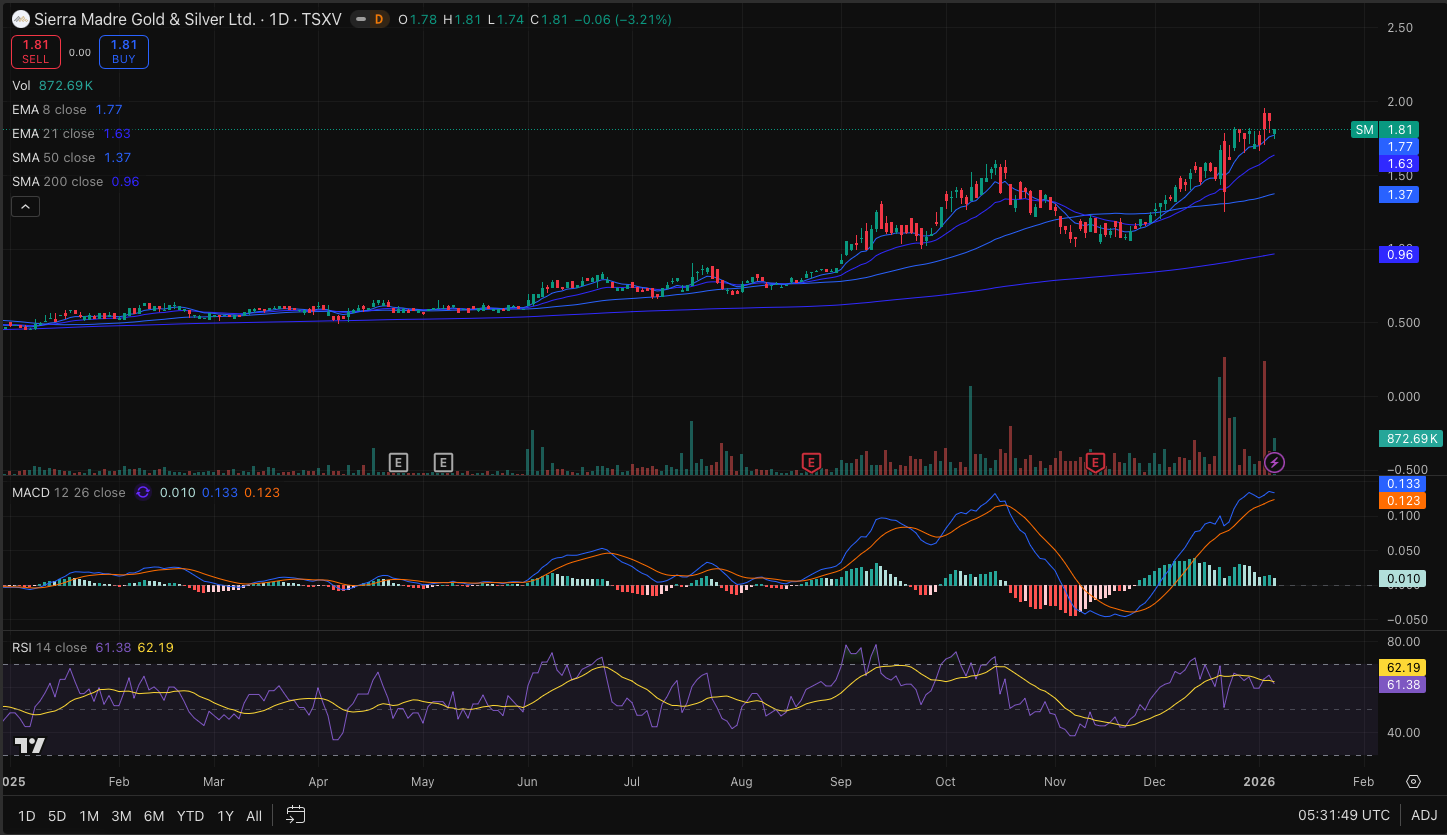Toggle the ADJ adjusted data button
1447x835 pixels.
tap(1424, 815)
